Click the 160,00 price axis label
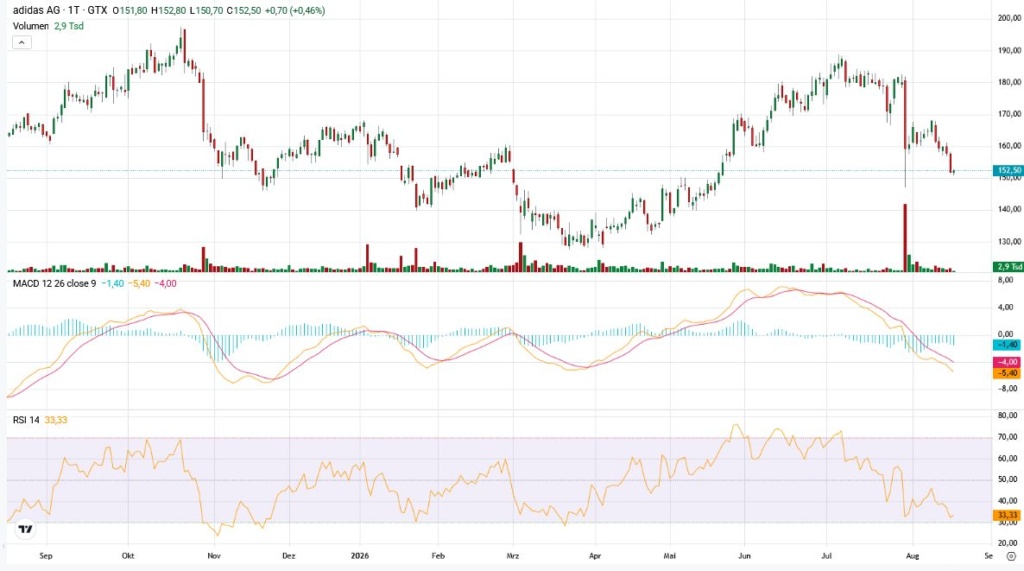Screen dimensions: 1024x571 click(x=1009, y=146)
